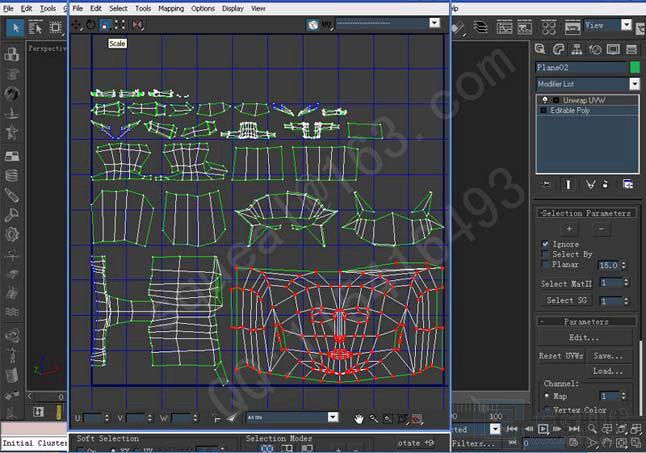Click the Scale tool in UVW toolbar
The image size is (646, 453).
click(105, 24)
